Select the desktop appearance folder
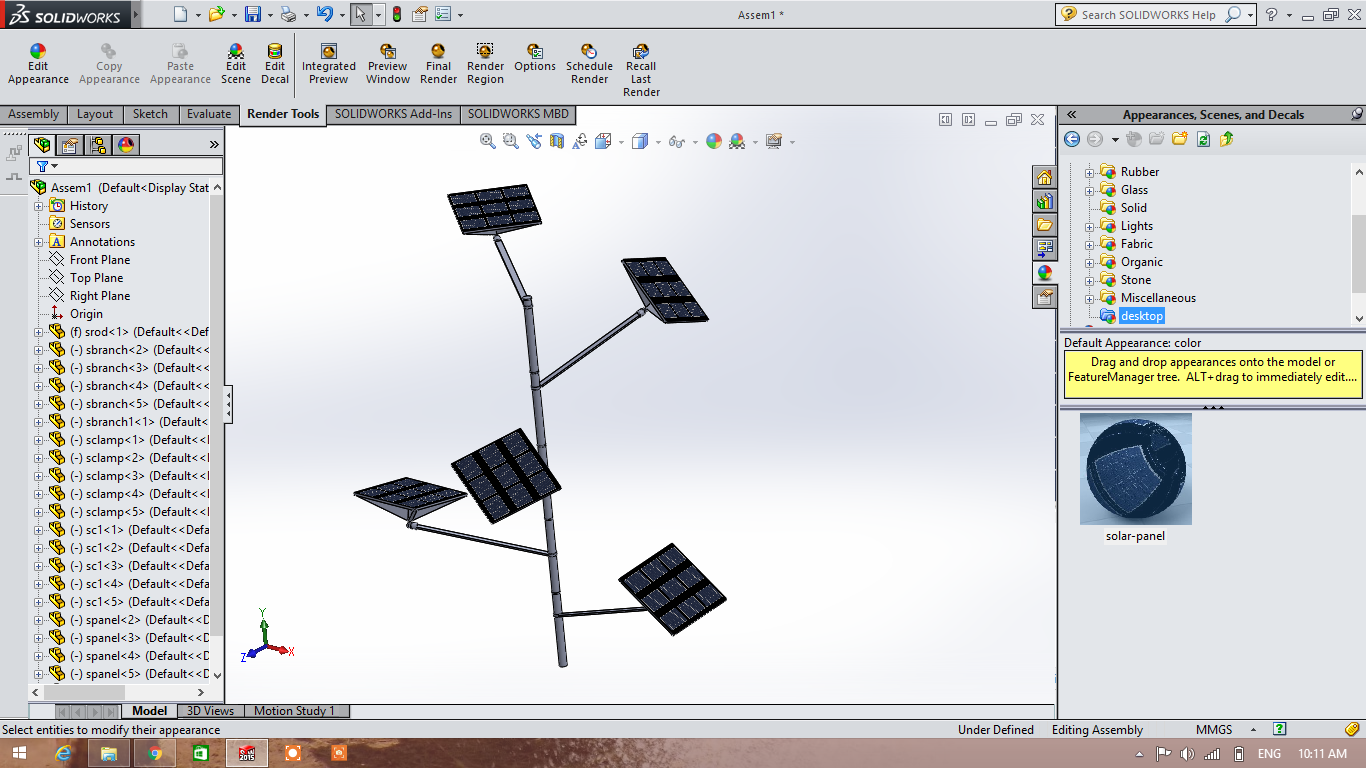The image size is (1366, 768). point(1141,316)
